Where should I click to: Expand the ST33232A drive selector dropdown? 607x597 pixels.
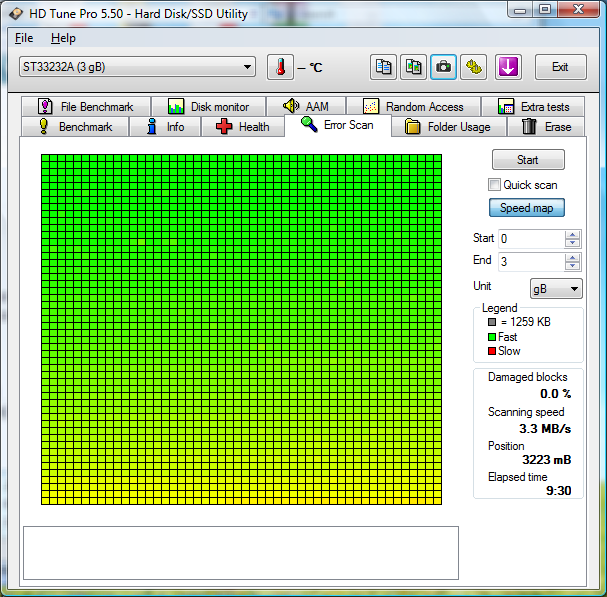point(137,67)
